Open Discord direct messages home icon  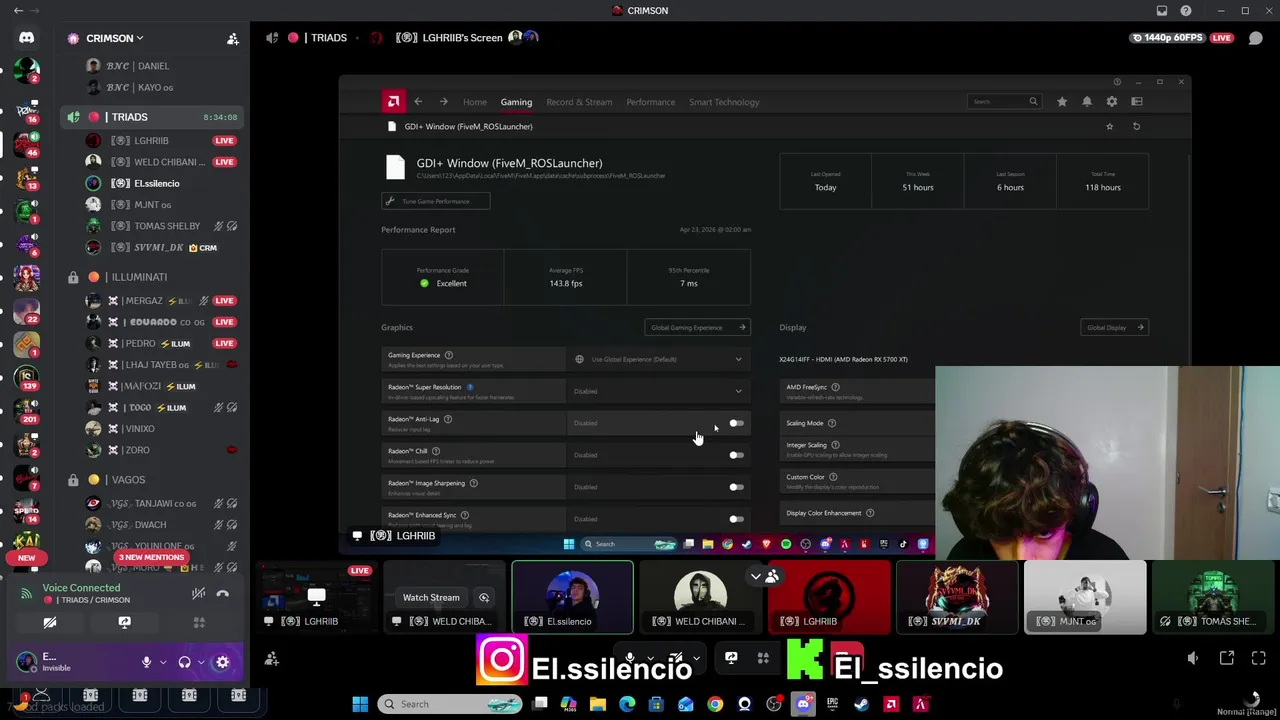coord(27,38)
